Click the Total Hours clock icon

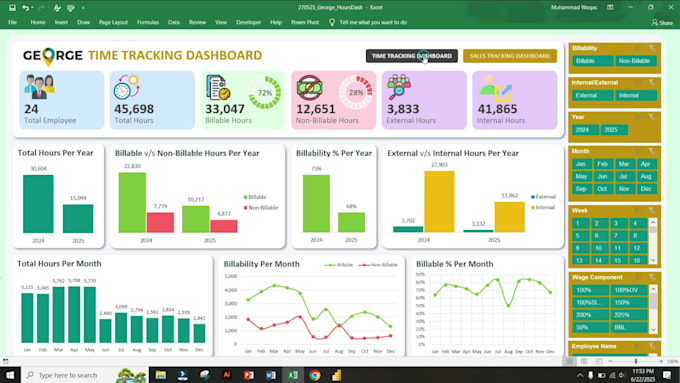tap(126, 87)
